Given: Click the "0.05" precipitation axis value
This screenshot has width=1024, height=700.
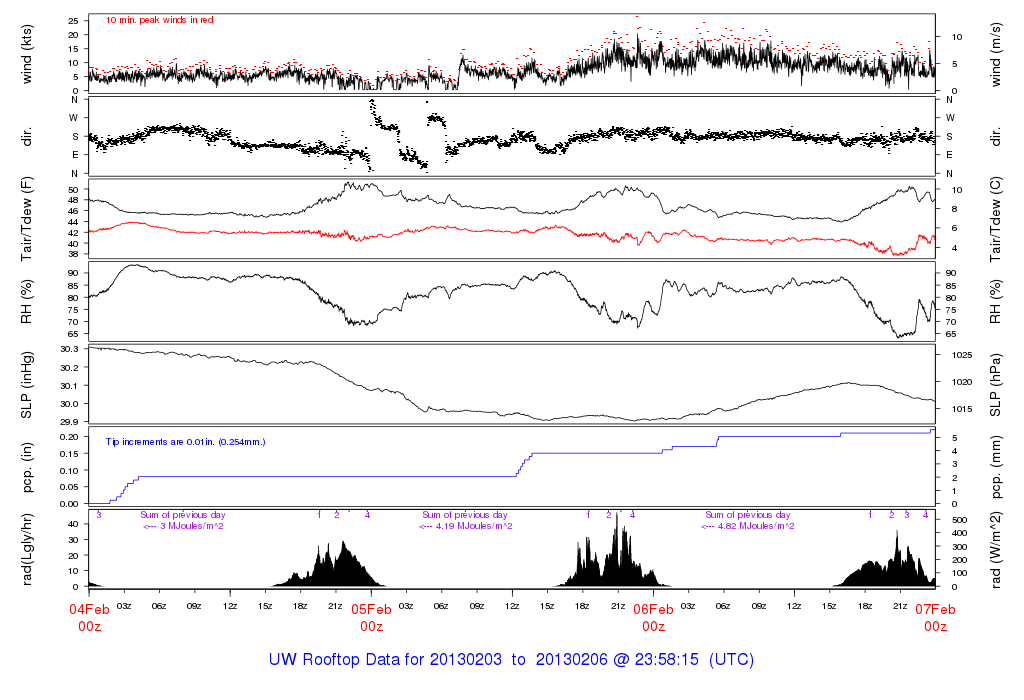Looking at the screenshot, I should pos(69,487).
